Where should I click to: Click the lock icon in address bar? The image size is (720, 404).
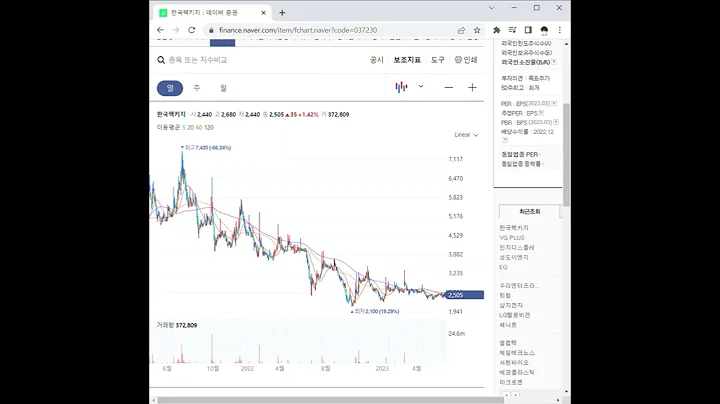coord(211,30)
